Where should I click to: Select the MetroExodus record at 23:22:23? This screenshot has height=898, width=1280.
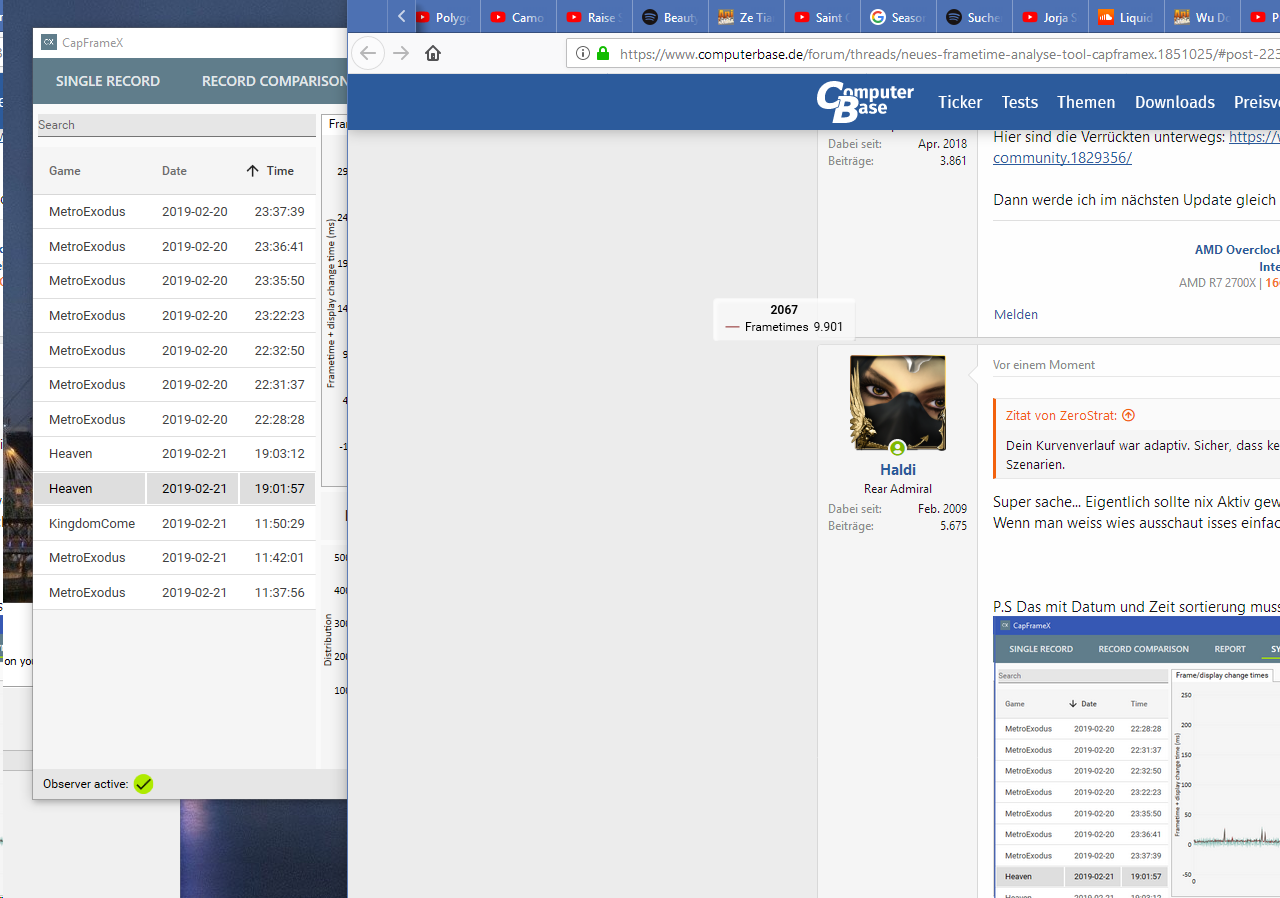click(175, 316)
